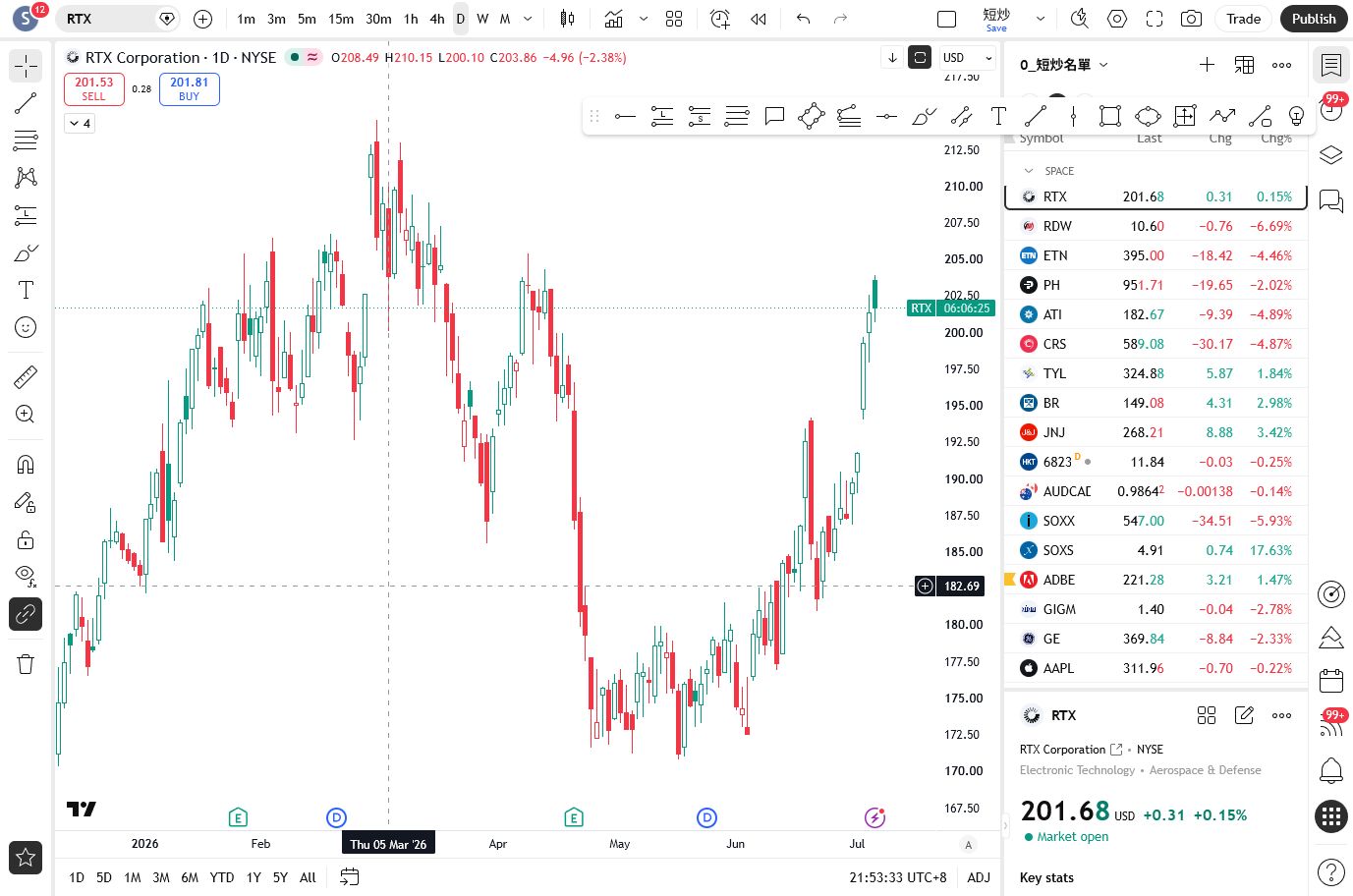
Task: Open layout 短炒 dropdown arrow
Action: tap(1041, 19)
